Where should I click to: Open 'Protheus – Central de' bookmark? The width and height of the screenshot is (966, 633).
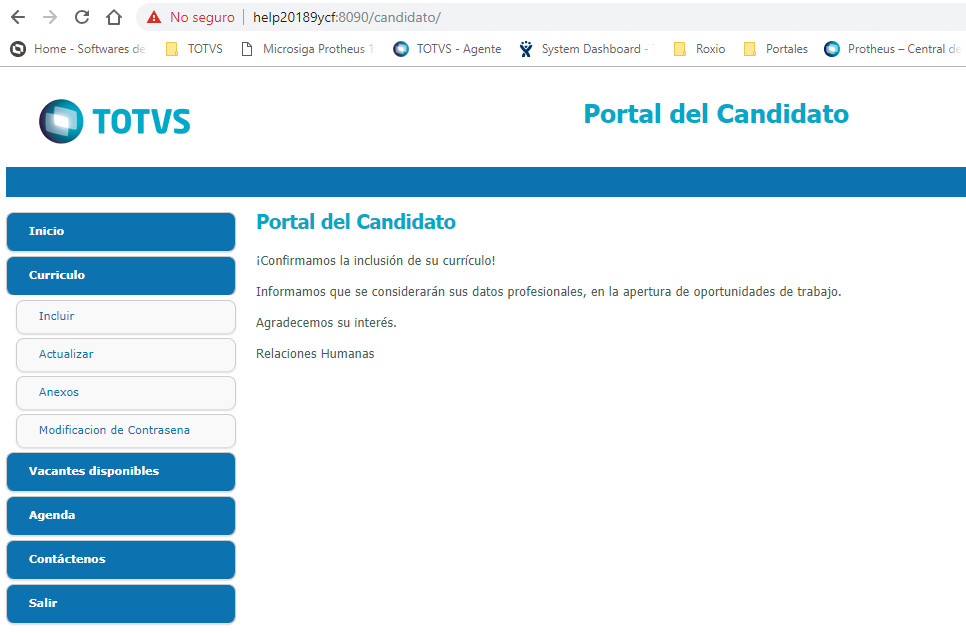[893, 49]
